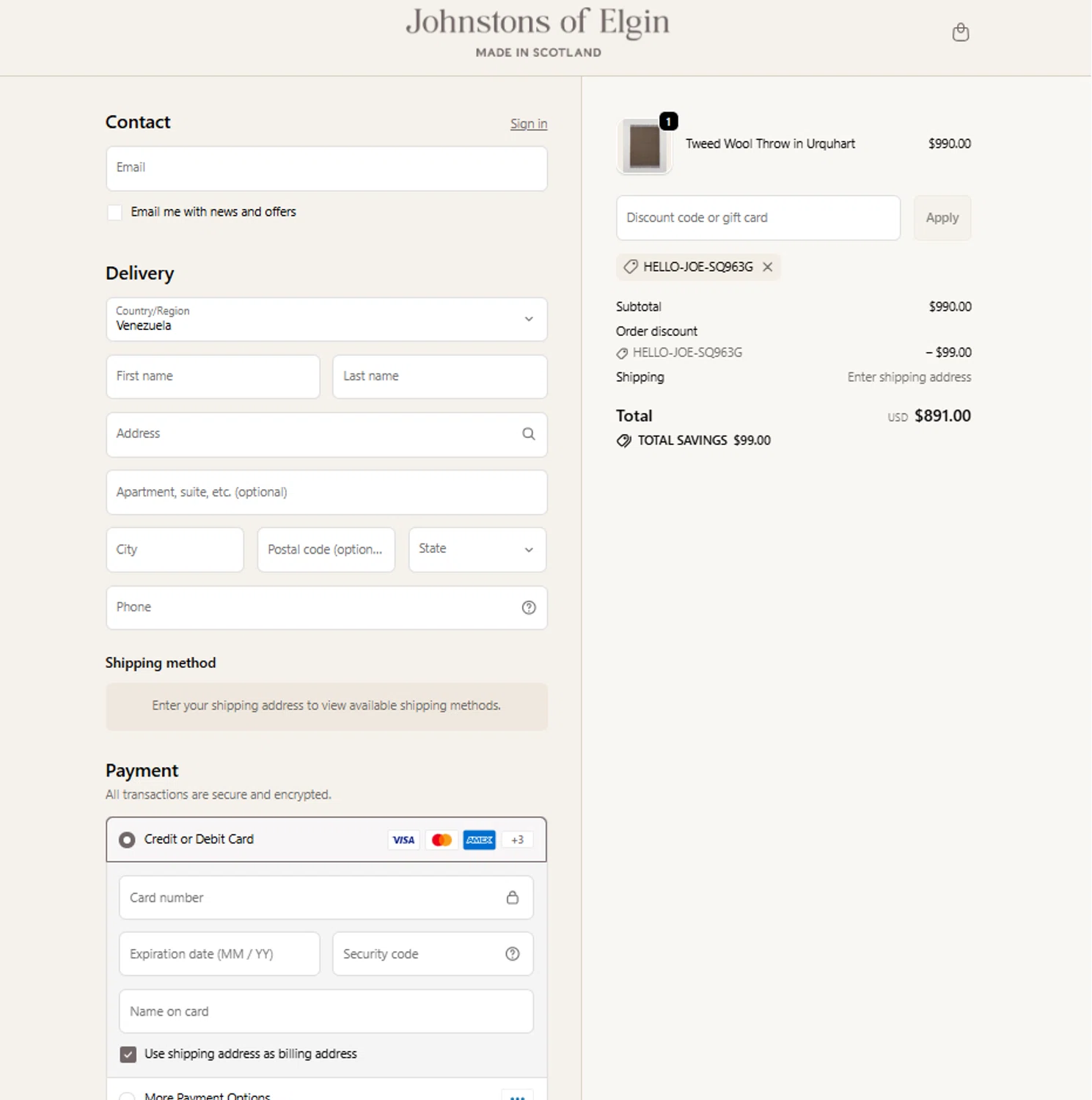Click the shipping methods notice text

pyautogui.click(x=326, y=705)
